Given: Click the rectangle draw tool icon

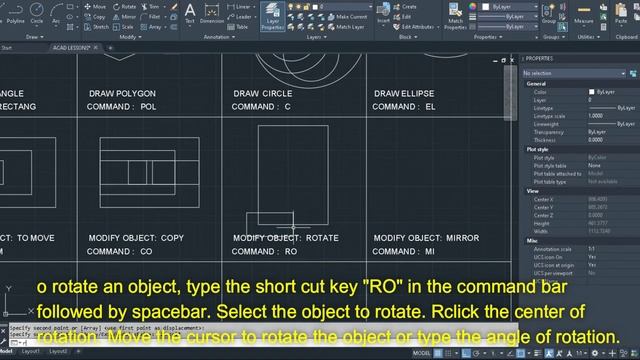Looking at the screenshot, I should pos(70,7).
